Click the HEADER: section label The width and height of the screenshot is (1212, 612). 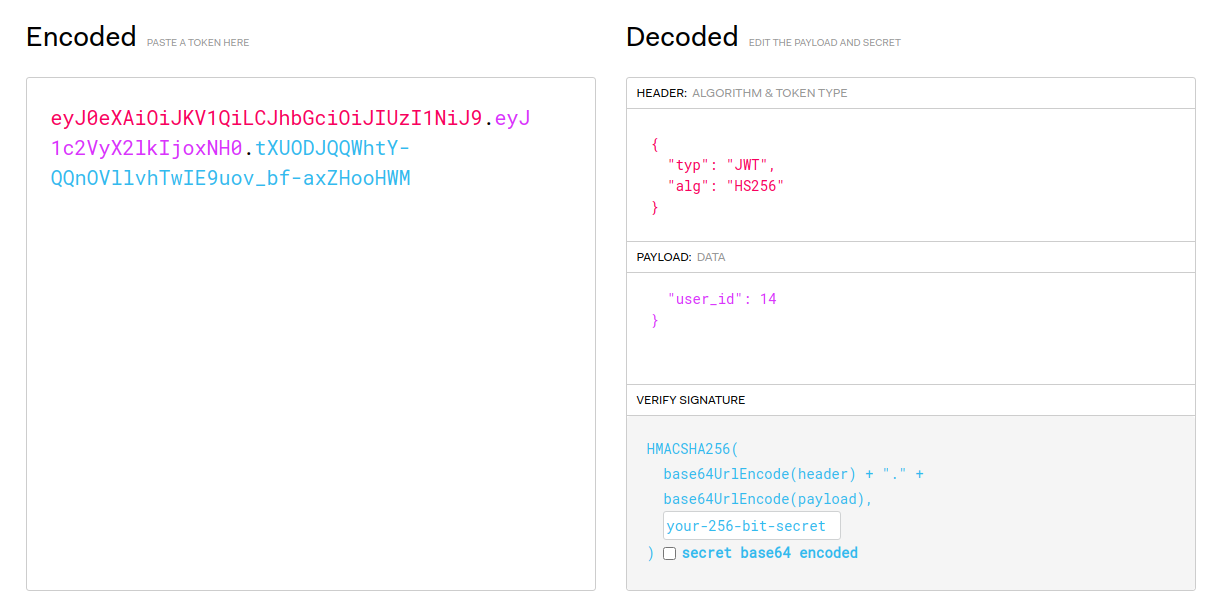(x=662, y=93)
